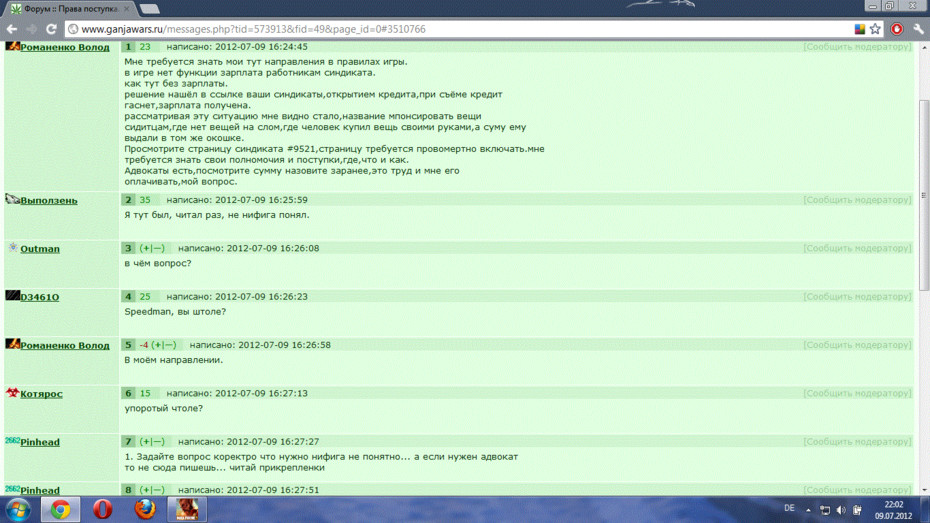Click rating 35 on post 2
The height and width of the screenshot is (523, 930).
tap(145, 200)
